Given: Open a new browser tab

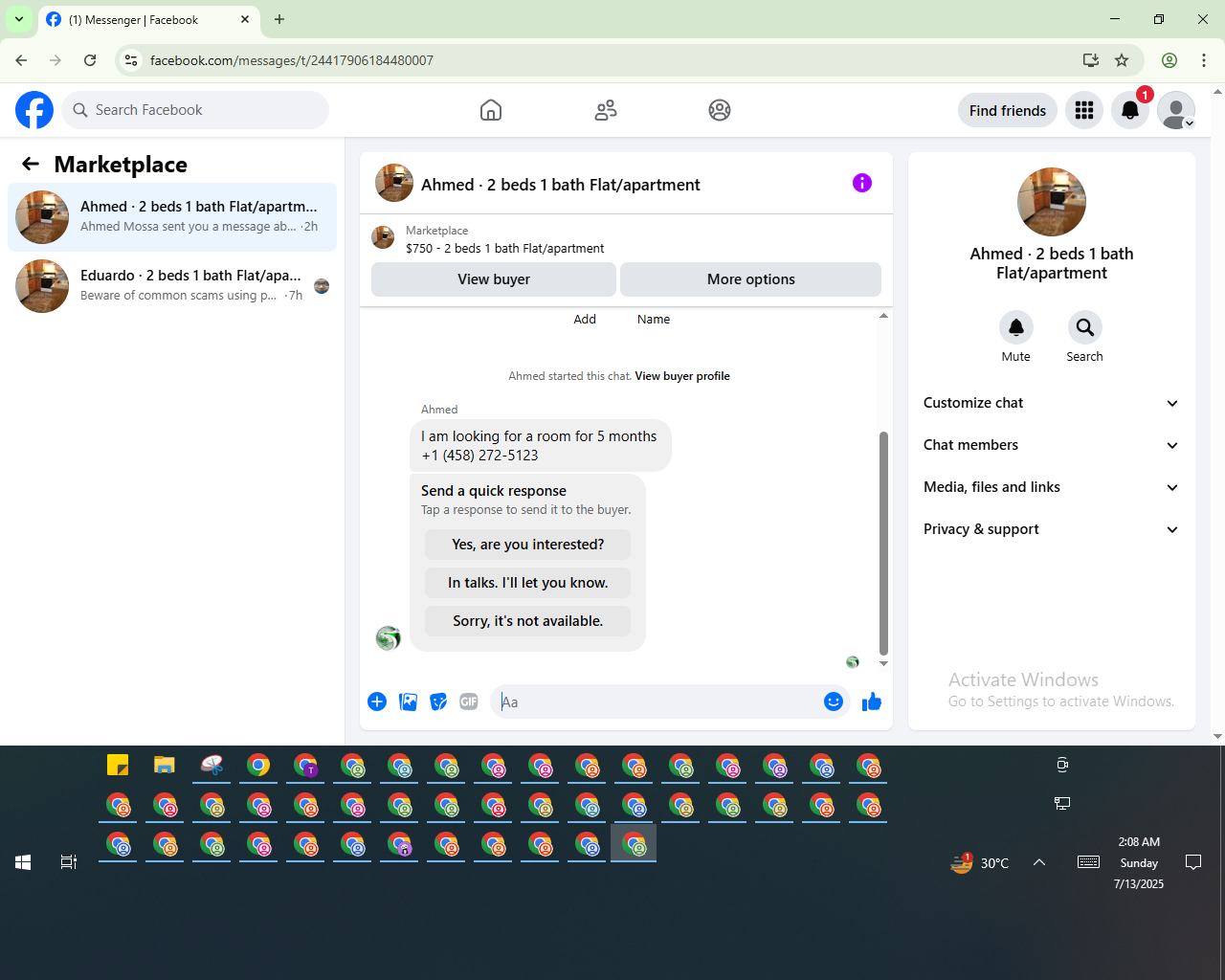Looking at the screenshot, I should (279, 19).
